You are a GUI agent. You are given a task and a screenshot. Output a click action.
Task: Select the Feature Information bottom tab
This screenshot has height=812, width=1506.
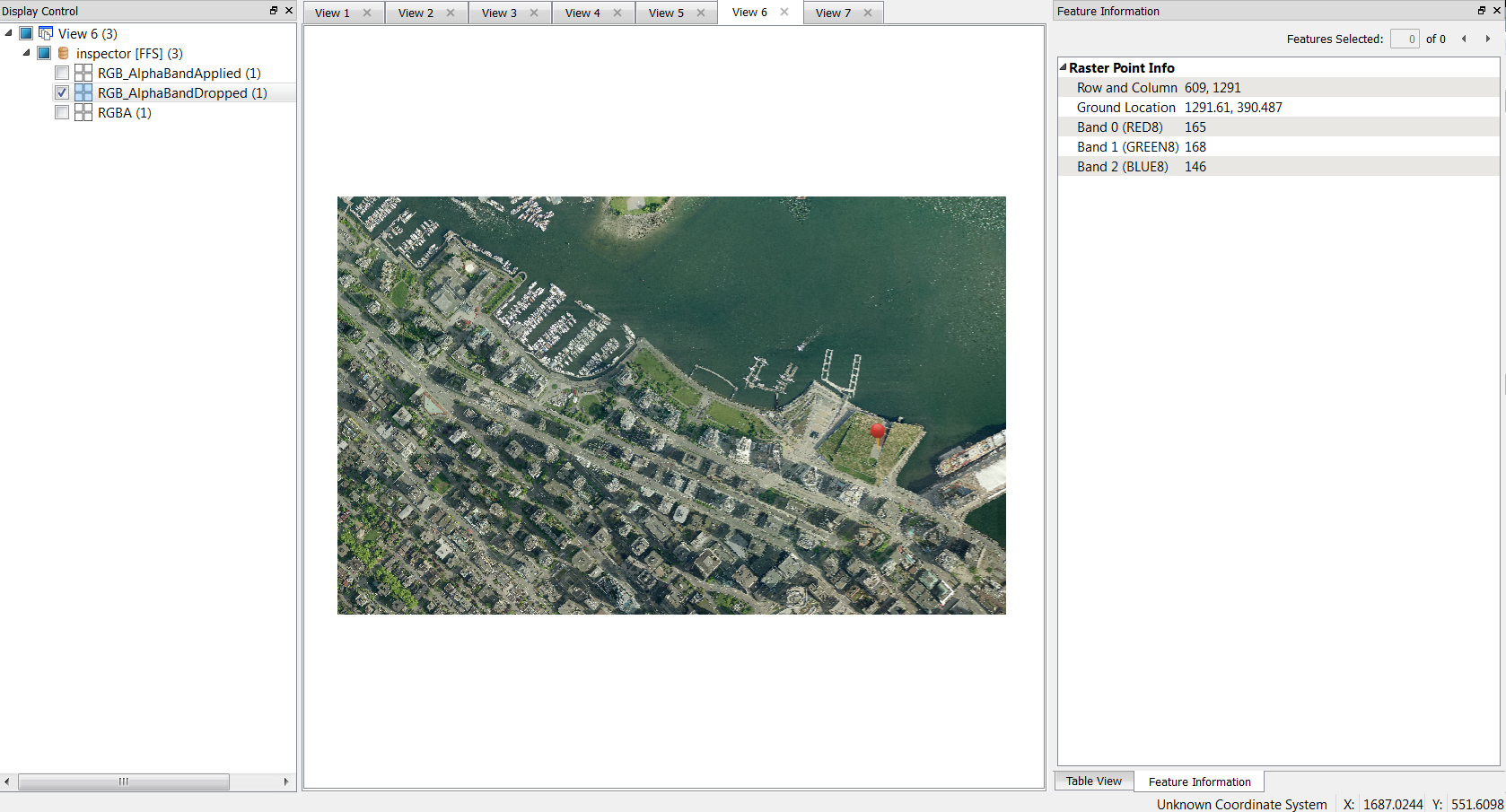[1199, 781]
